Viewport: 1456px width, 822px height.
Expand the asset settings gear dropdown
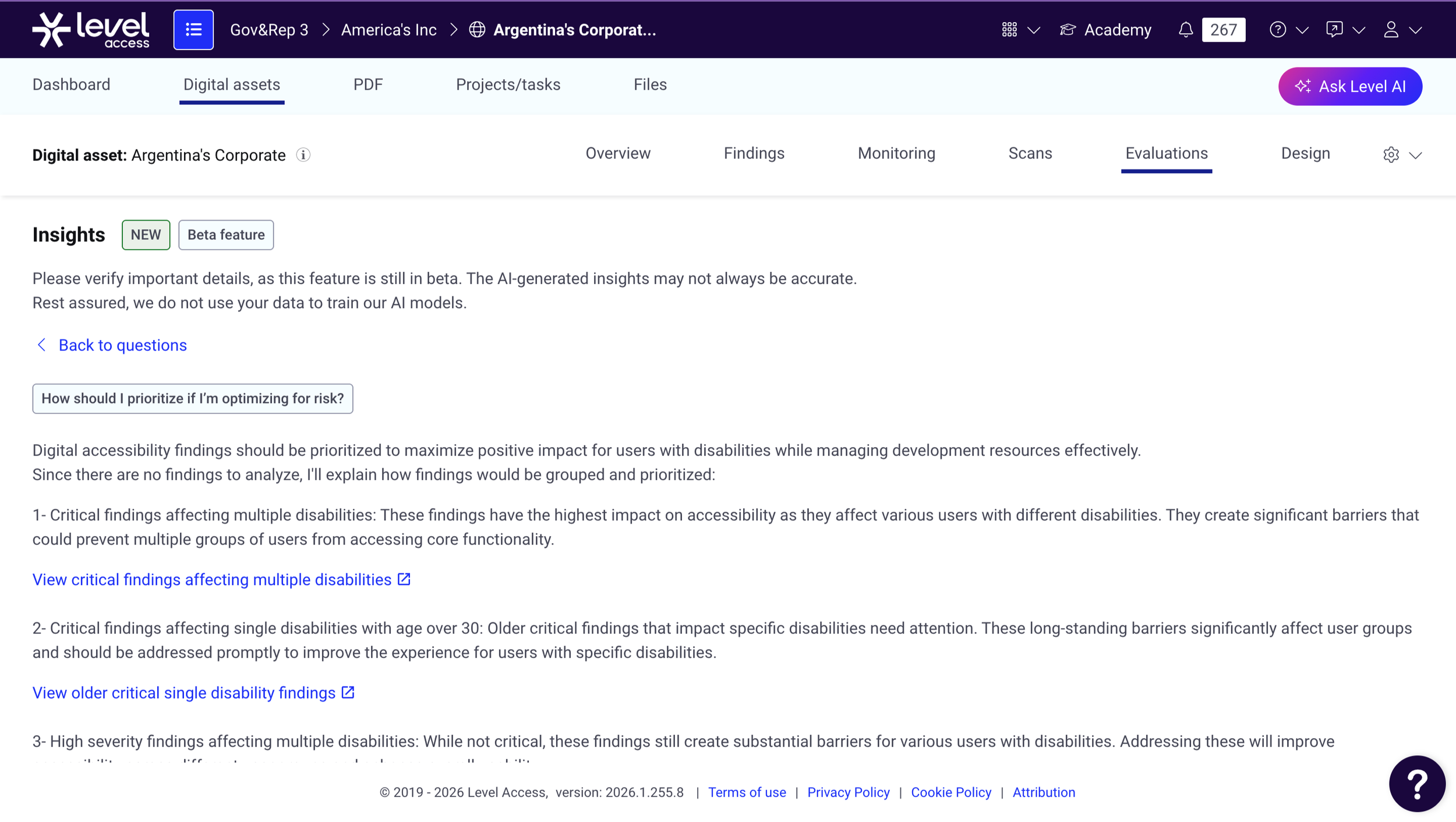click(x=1391, y=155)
